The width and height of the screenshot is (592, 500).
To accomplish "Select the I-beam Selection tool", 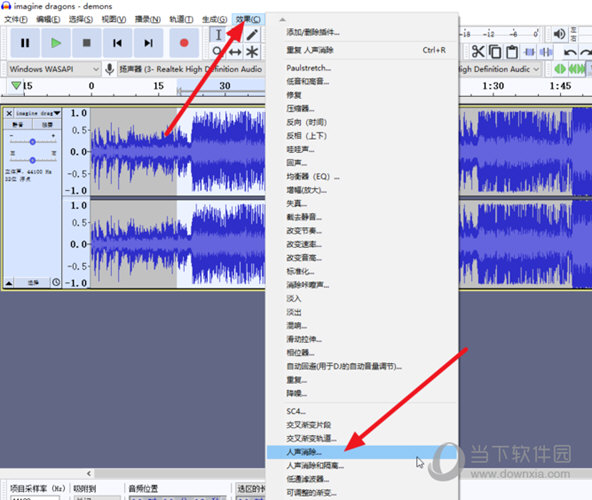I will point(218,35).
